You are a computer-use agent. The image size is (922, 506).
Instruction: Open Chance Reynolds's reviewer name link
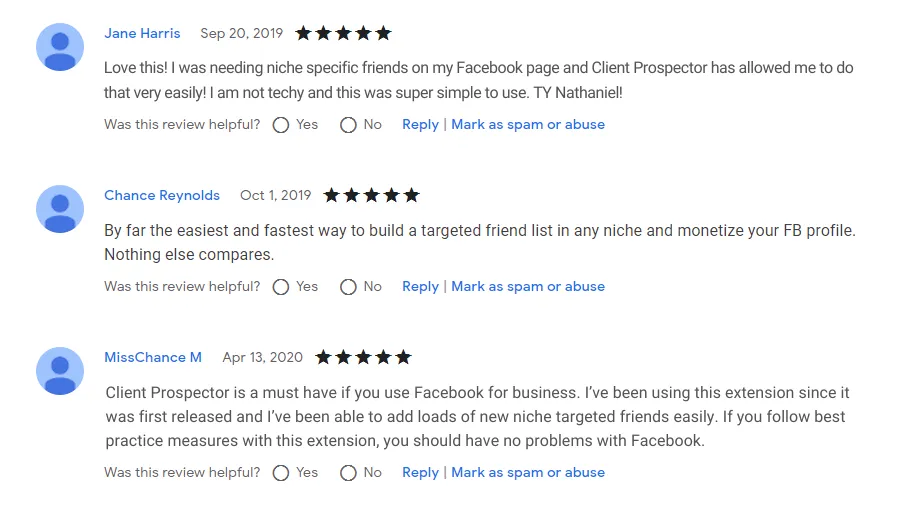click(x=162, y=196)
